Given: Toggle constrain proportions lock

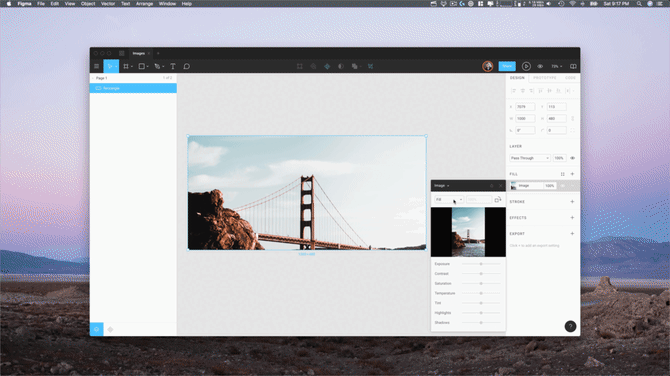Looking at the screenshot, I should (573, 118).
